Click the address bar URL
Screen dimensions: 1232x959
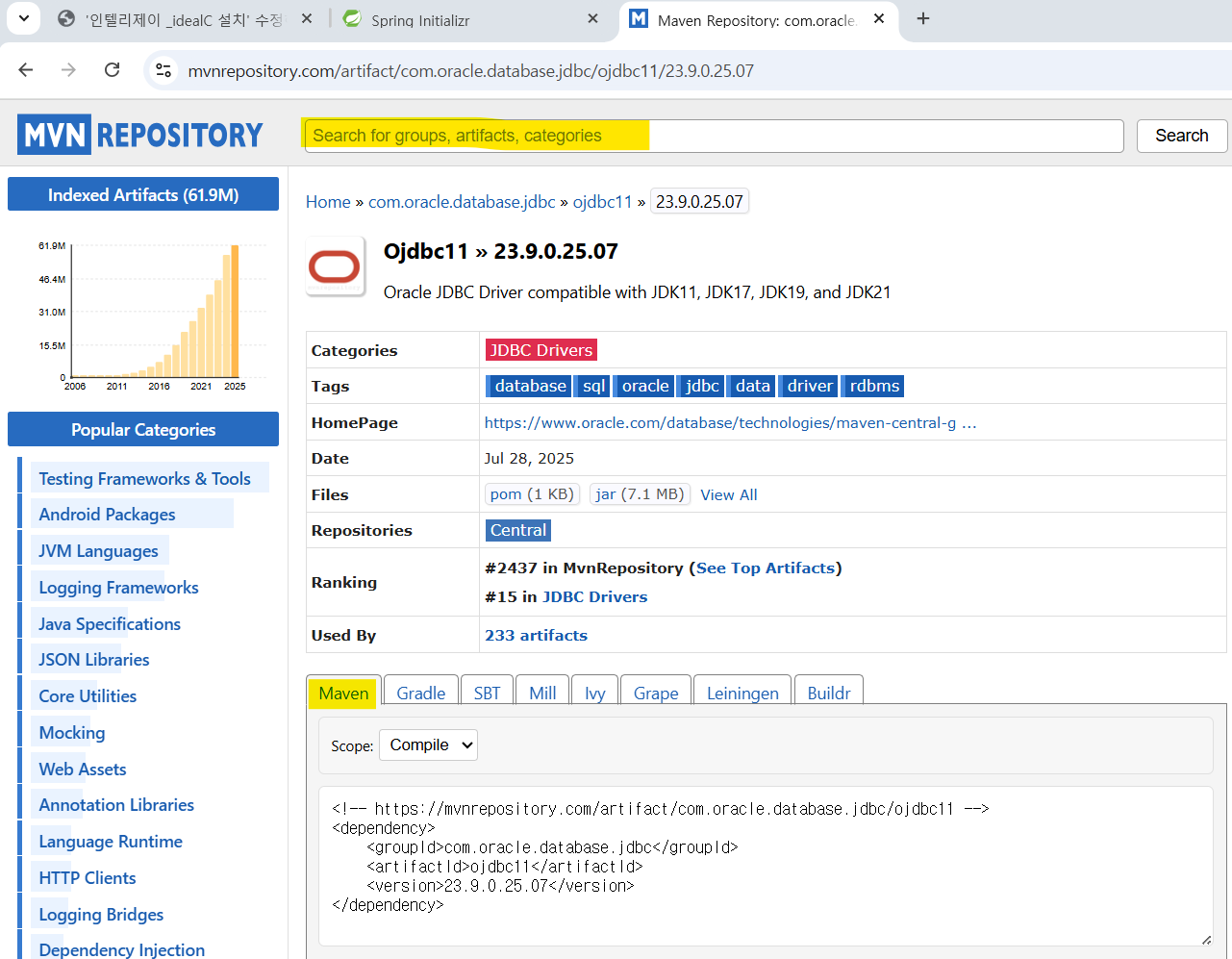coord(471,70)
